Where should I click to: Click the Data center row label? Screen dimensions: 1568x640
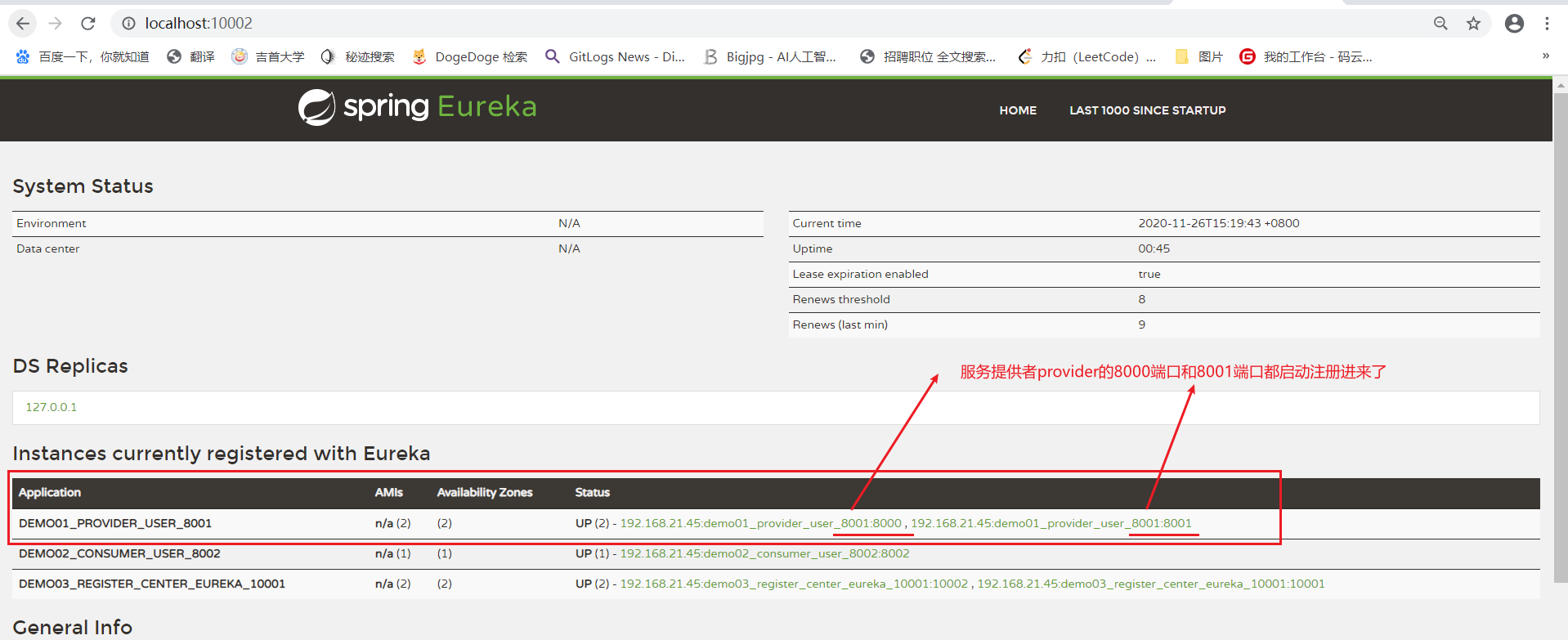(x=47, y=248)
